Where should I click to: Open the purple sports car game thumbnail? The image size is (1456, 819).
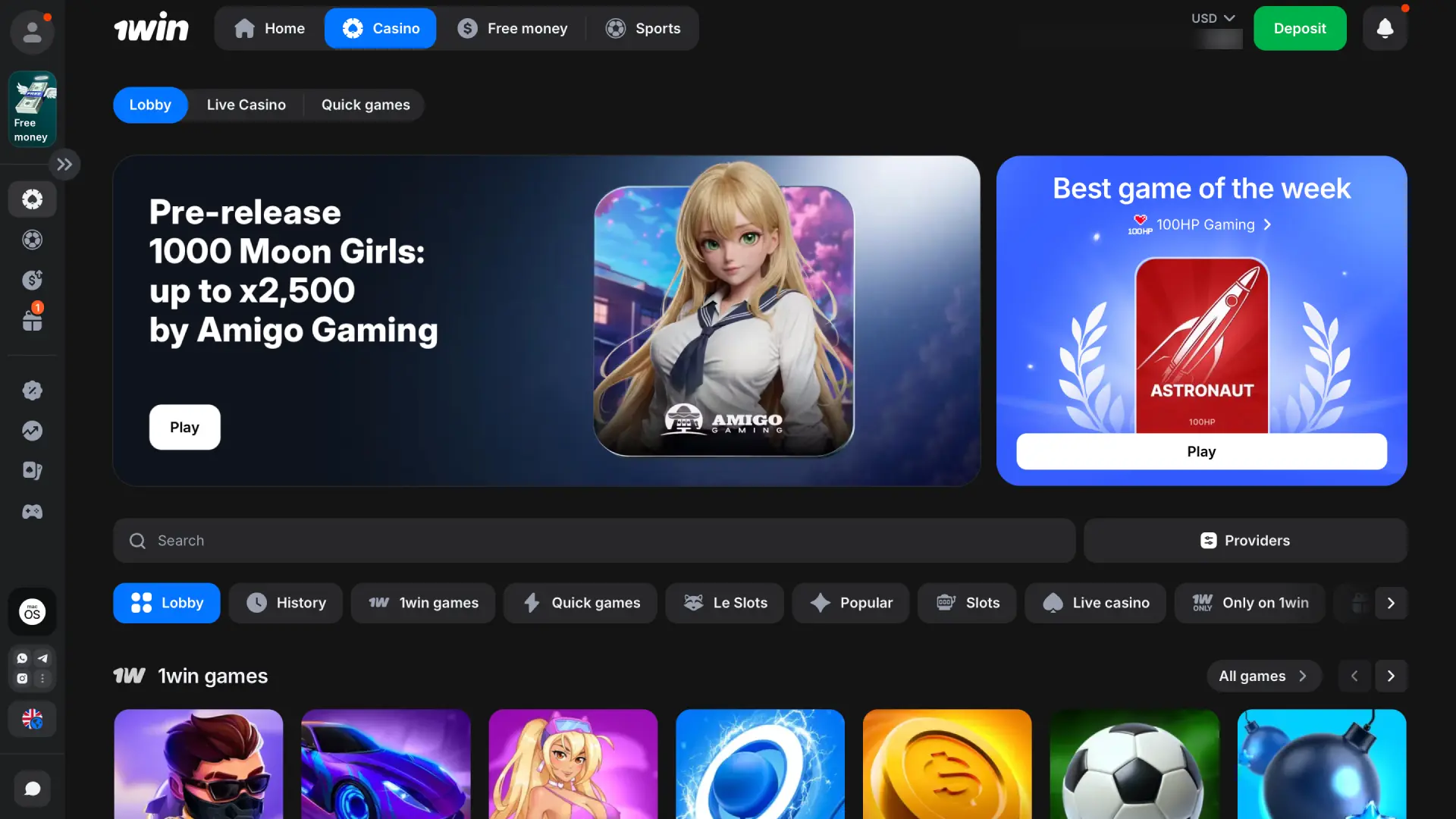point(386,764)
